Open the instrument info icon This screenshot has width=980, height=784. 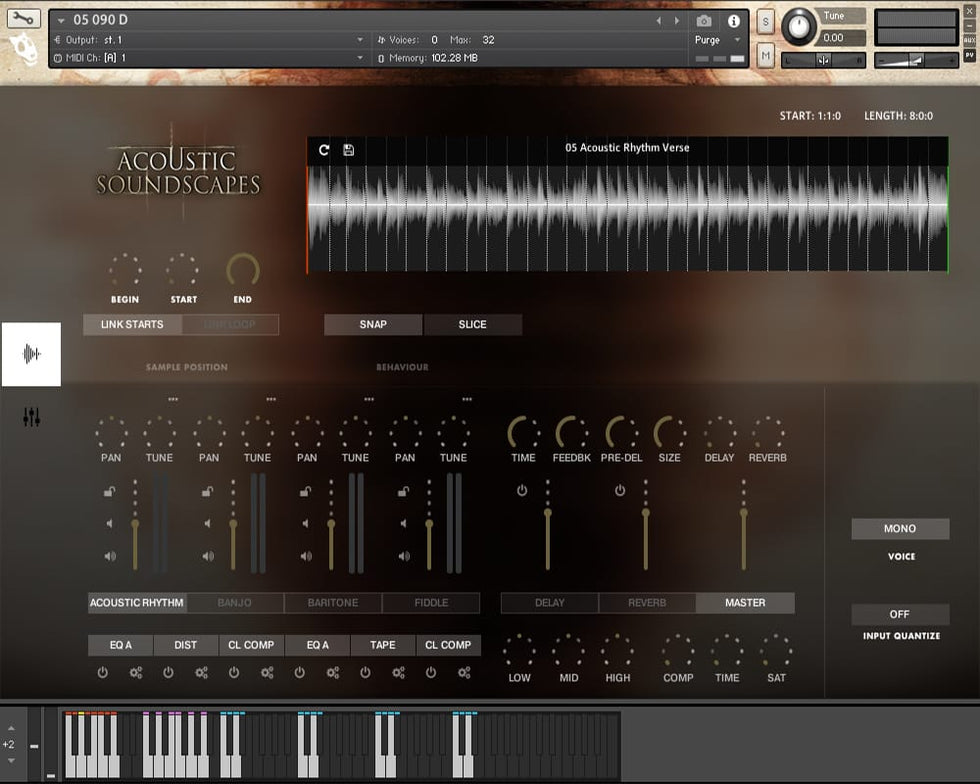[x=734, y=21]
